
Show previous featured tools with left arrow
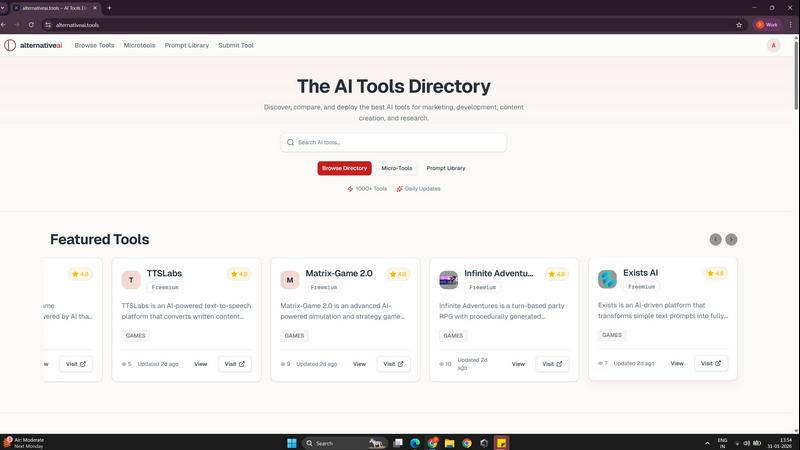click(715, 239)
